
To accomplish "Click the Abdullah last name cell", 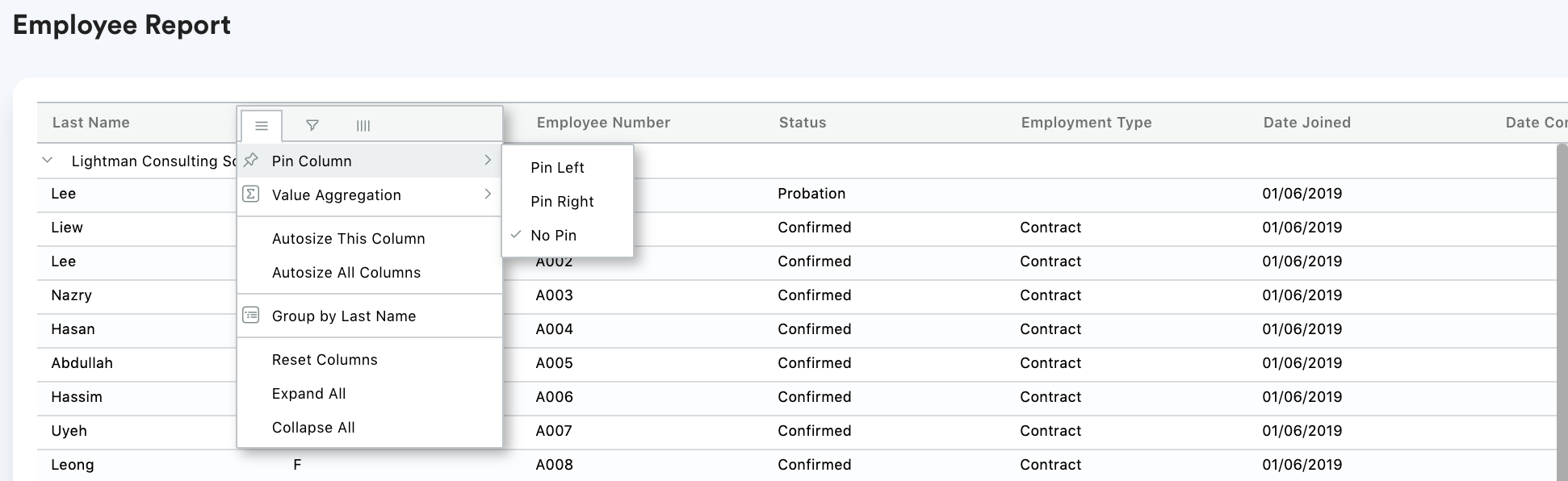I will click(82, 363).
